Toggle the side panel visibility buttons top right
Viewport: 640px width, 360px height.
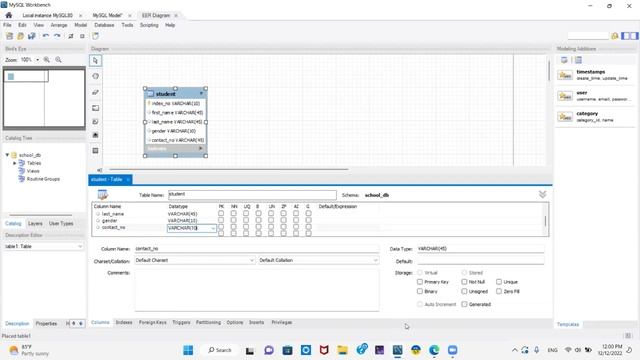coord(629,36)
